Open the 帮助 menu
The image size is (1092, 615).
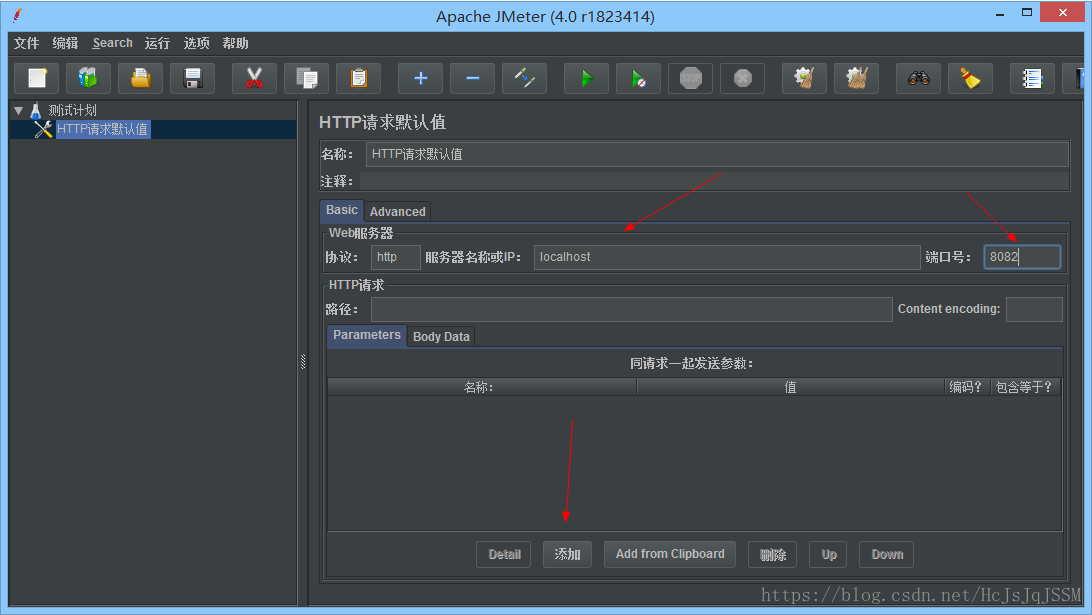[x=235, y=43]
